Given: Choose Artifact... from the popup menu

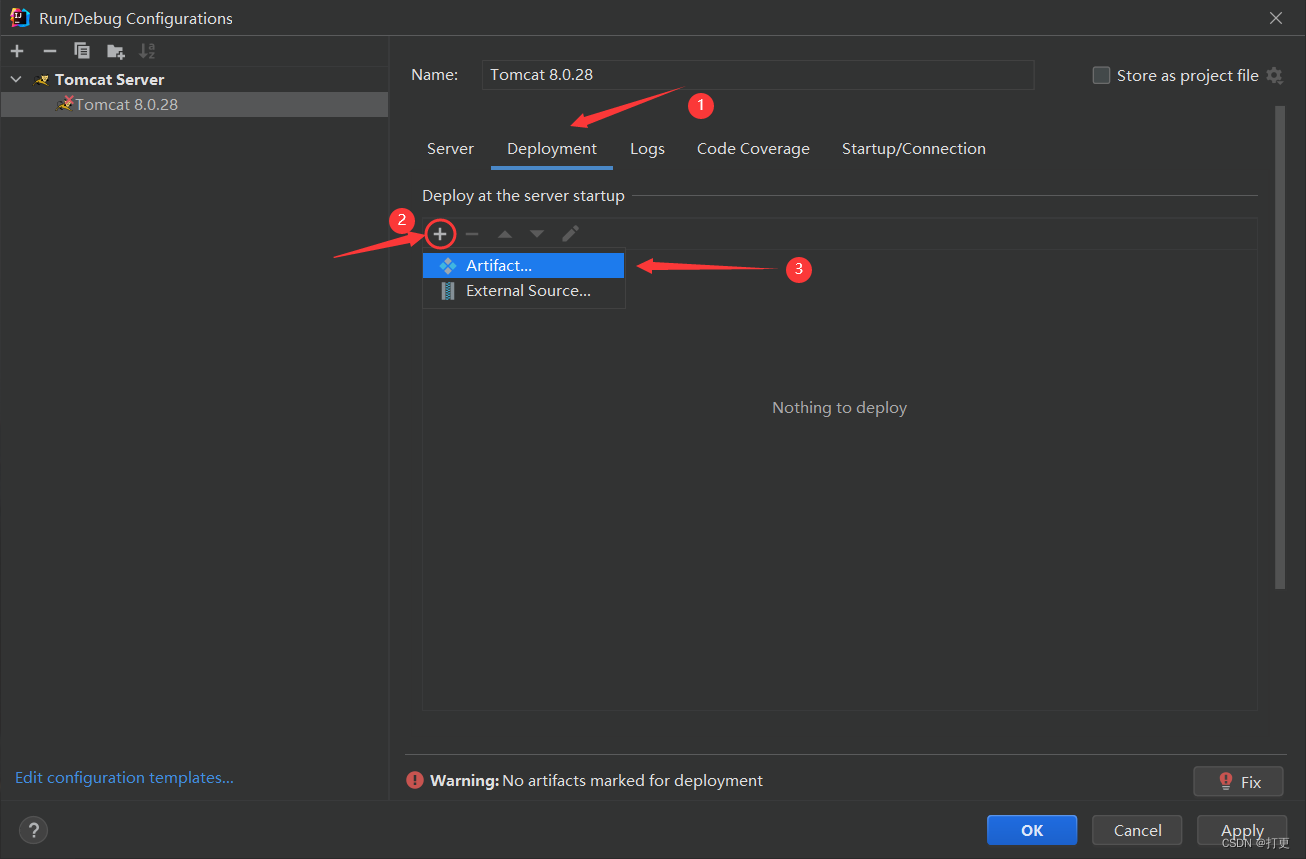Looking at the screenshot, I should [523, 266].
